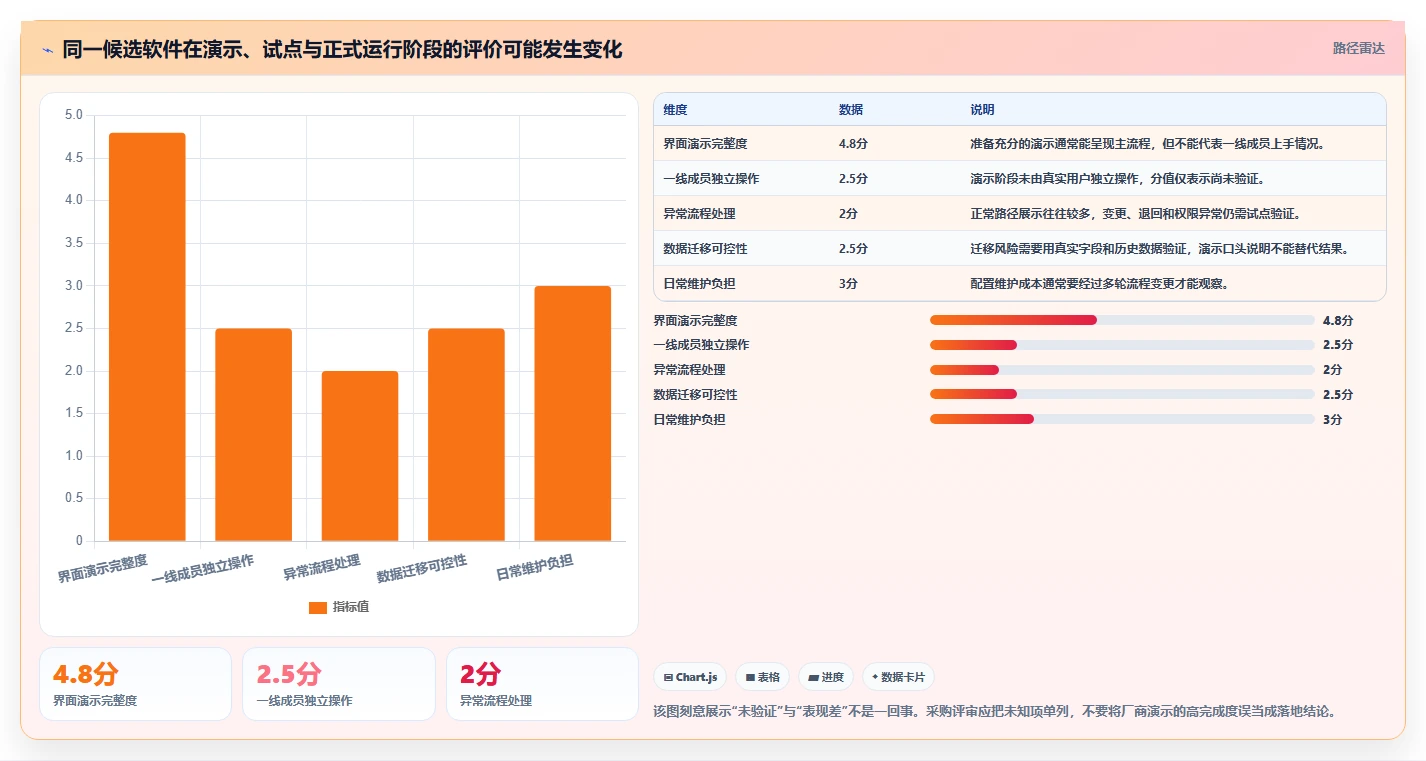The image size is (1426, 761).
Task: Click the page title about 候选软件
Action: coord(342,50)
